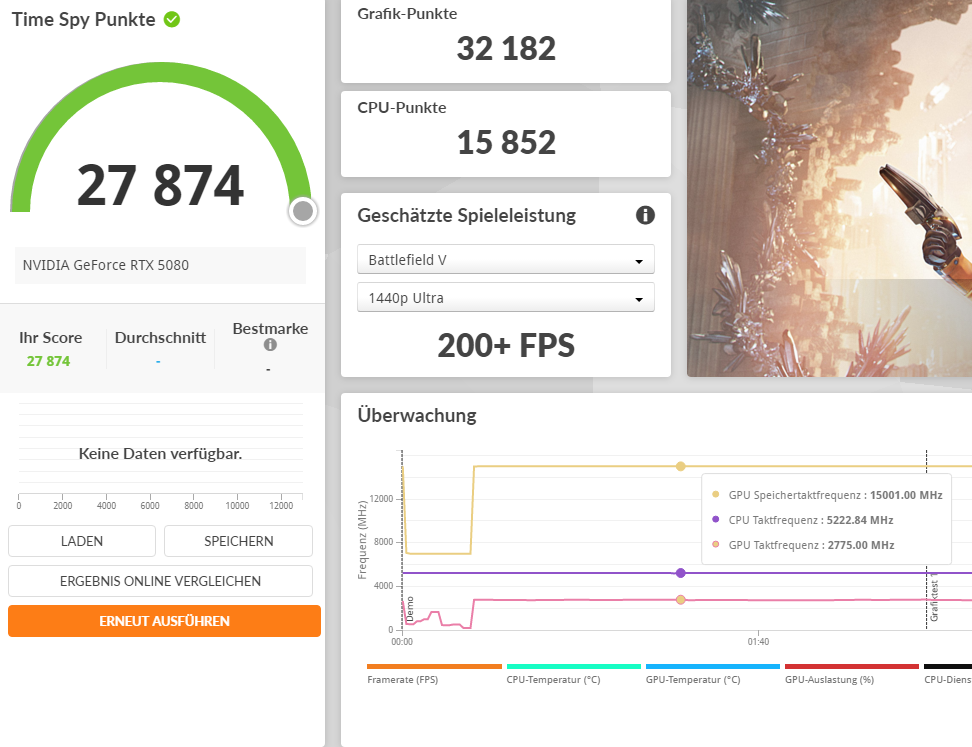Click the Grafiktest 1 marker line on the chart
The image size is (972, 747).
click(x=927, y=539)
